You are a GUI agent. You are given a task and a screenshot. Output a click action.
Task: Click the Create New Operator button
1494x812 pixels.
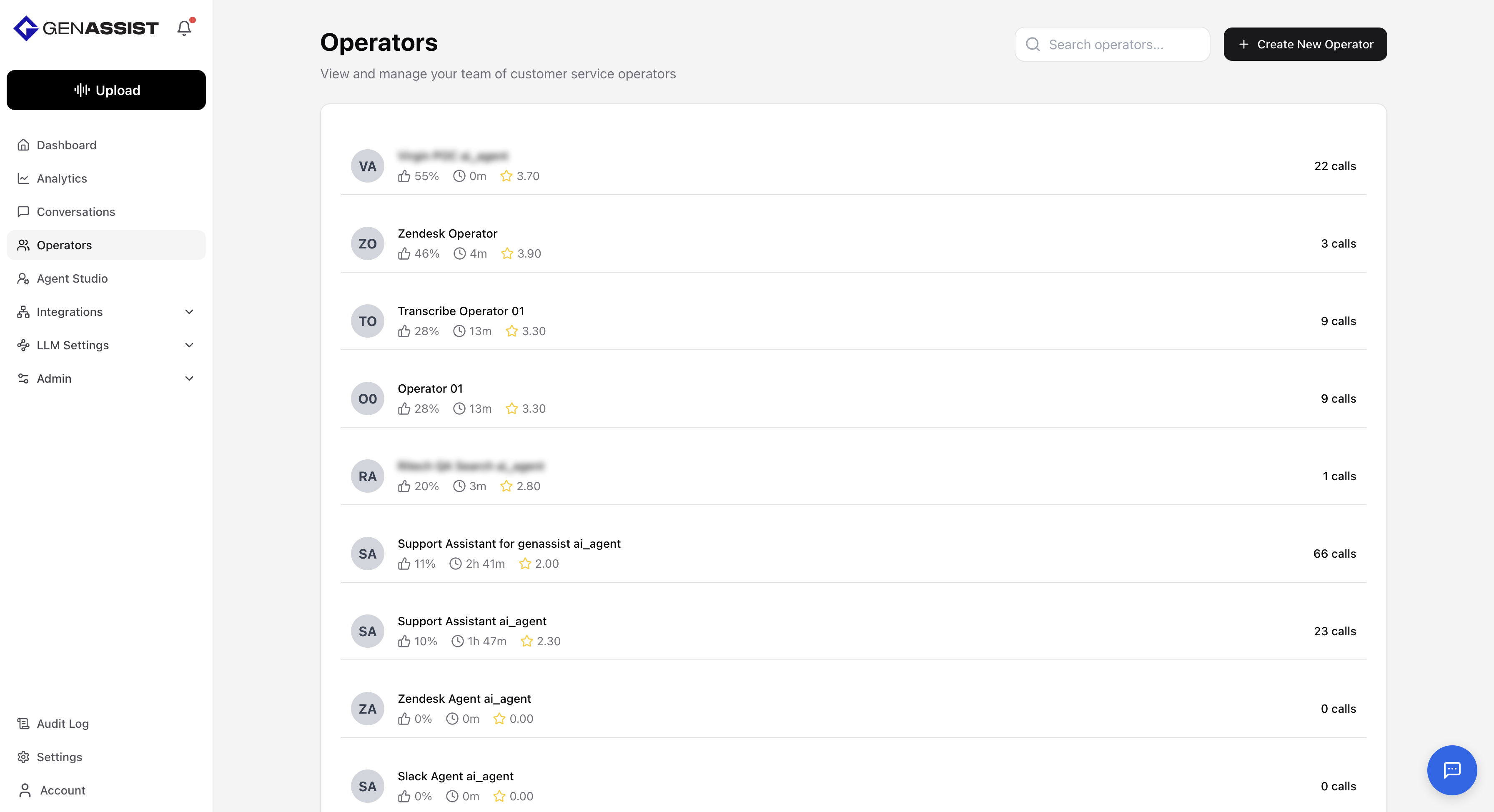click(1305, 44)
